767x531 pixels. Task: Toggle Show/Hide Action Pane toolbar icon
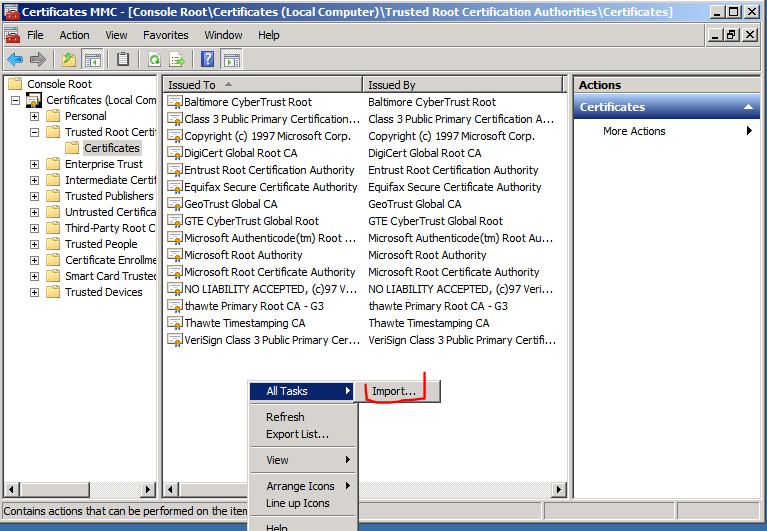(232, 60)
